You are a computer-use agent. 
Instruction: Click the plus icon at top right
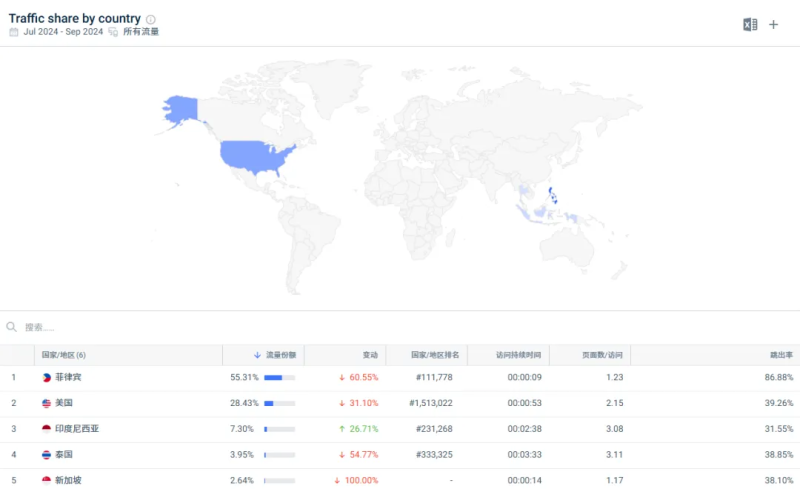pyautogui.click(x=773, y=24)
